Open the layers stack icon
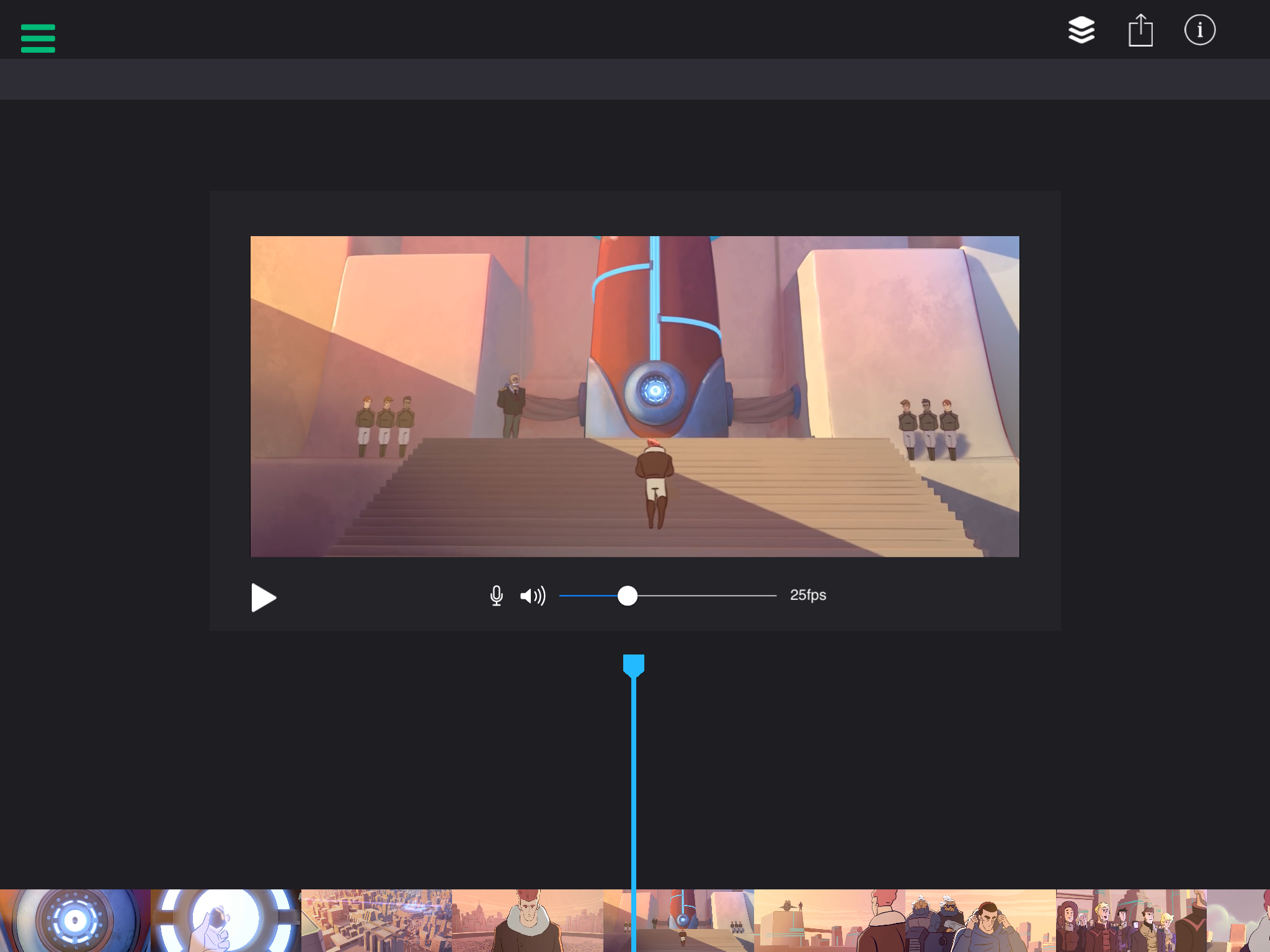The height and width of the screenshot is (952, 1270). coord(1081,30)
